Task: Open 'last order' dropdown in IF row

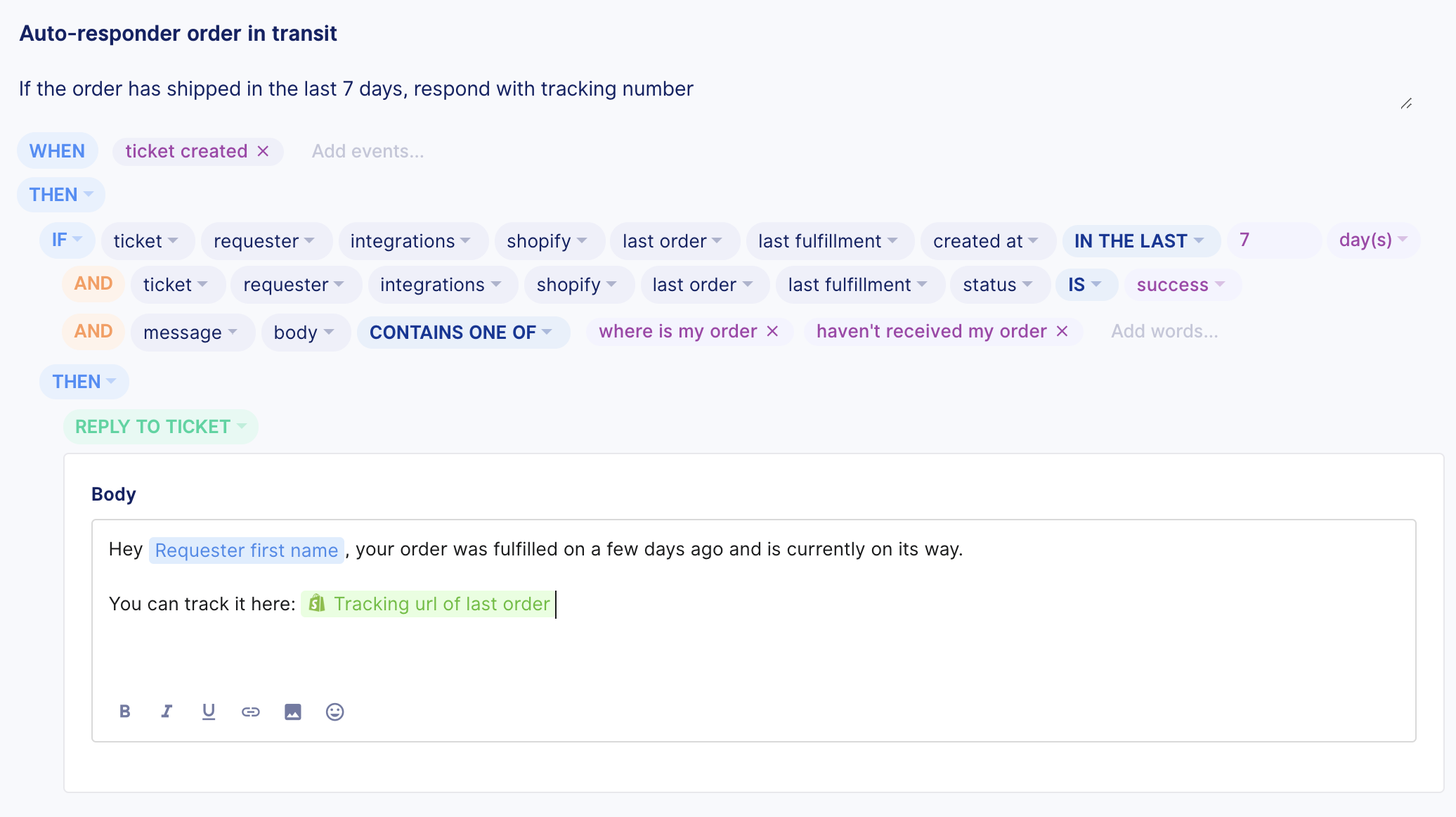Action: click(x=674, y=240)
